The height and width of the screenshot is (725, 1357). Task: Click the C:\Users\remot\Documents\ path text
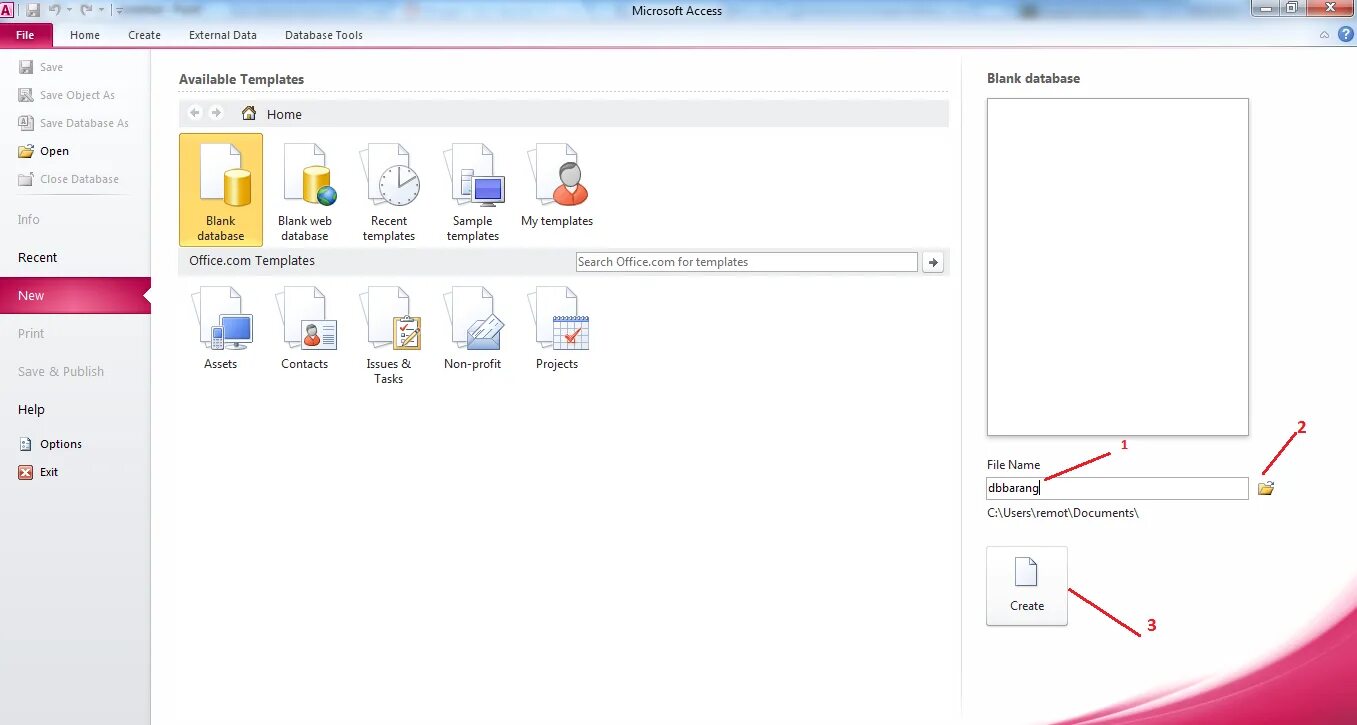[1063, 513]
